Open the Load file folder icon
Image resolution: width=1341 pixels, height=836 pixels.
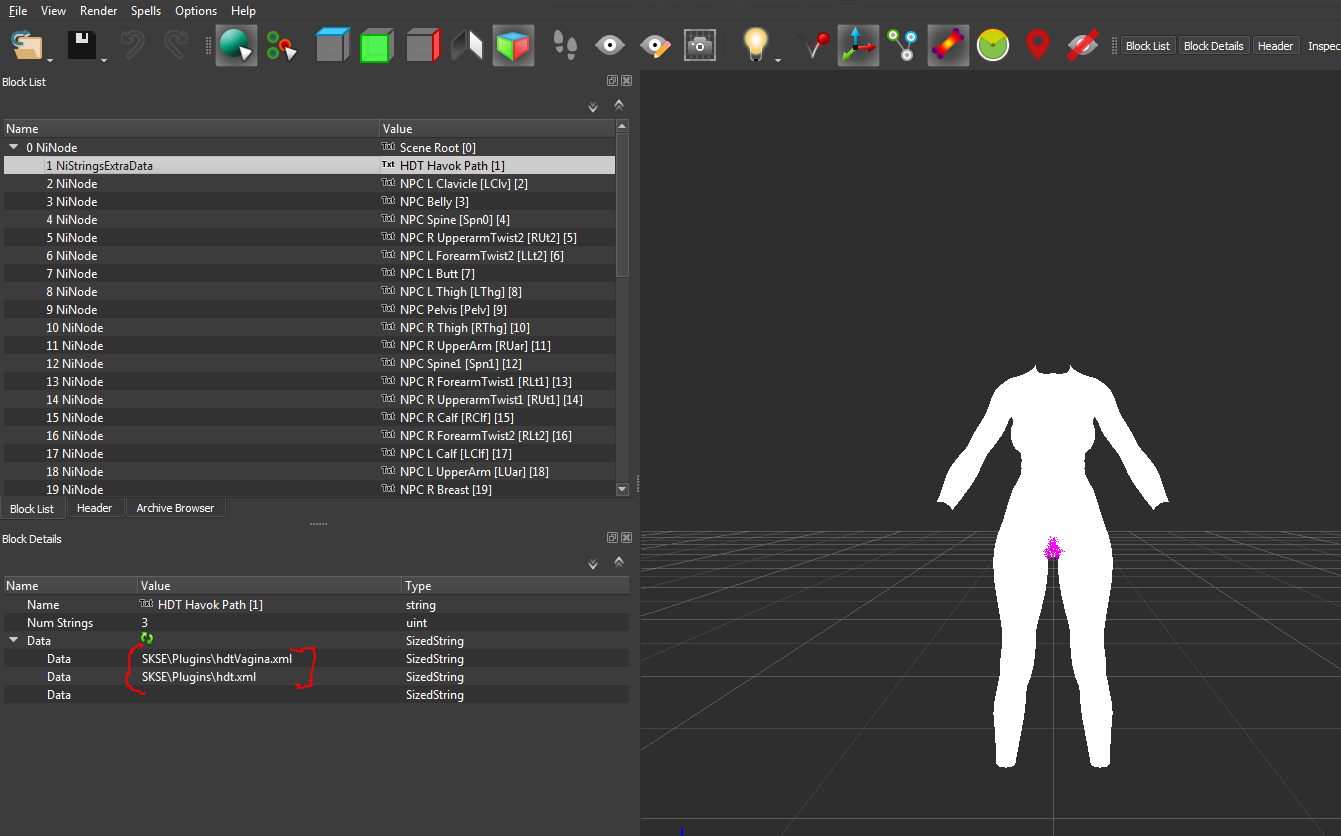pos(27,46)
